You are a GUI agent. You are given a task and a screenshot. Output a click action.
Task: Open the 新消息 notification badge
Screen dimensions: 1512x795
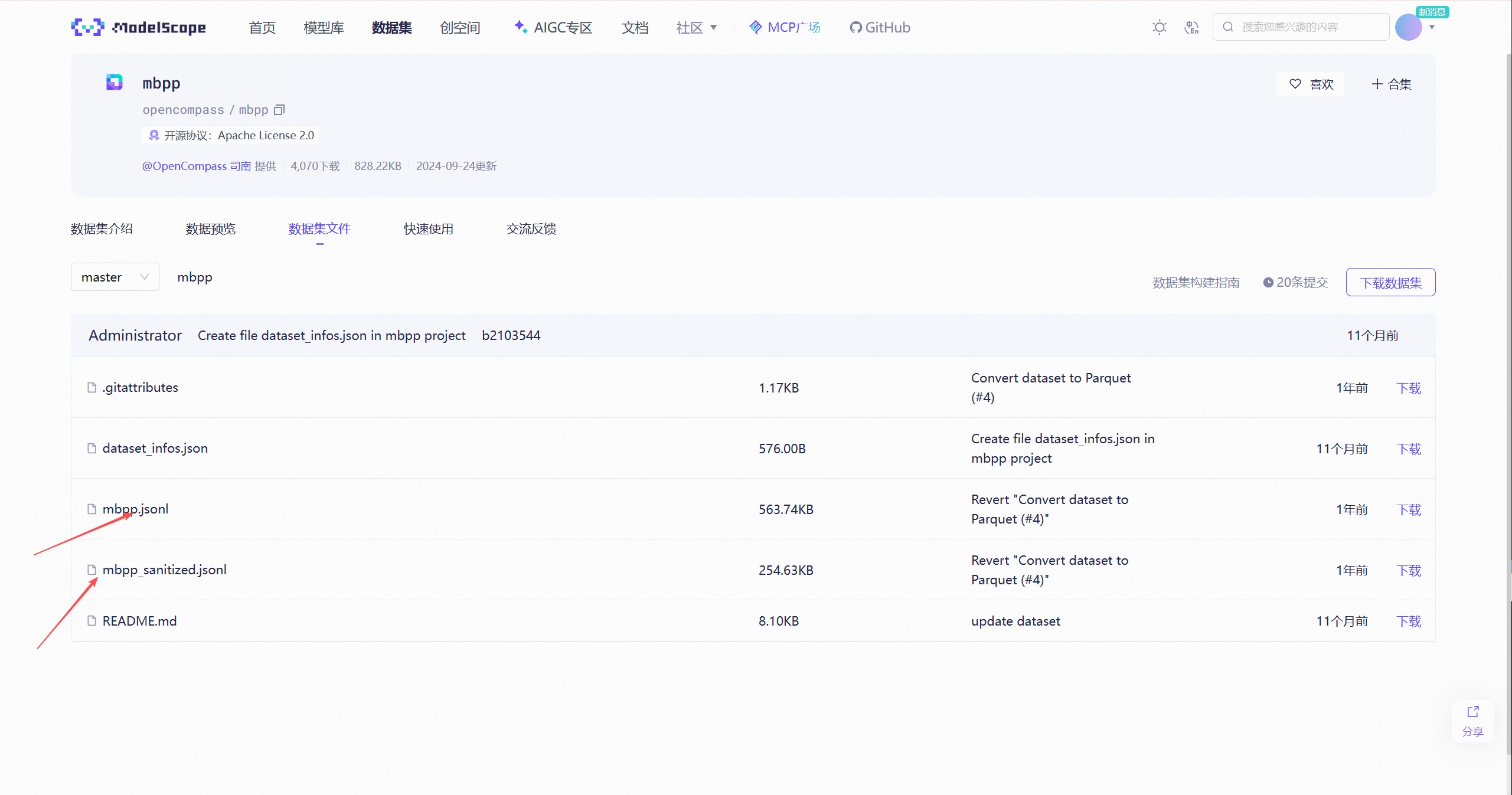tap(1432, 12)
